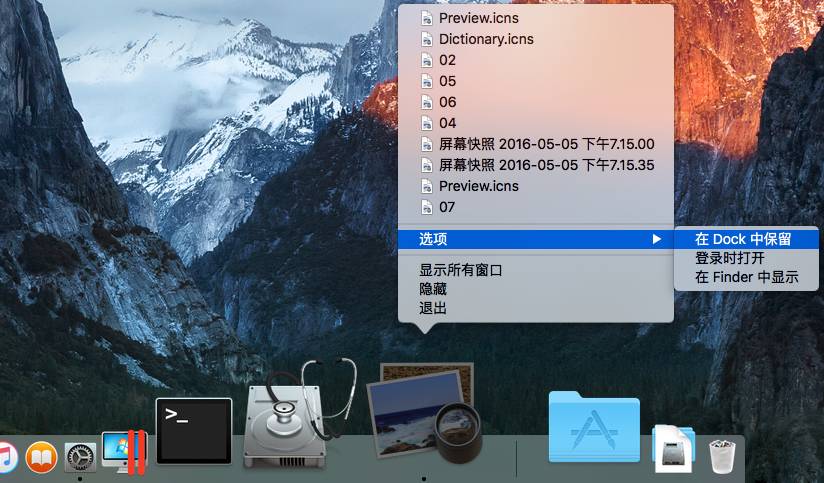This screenshot has height=483, width=824.
Task: Enable 登录时打开 for Preview
Action: click(x=730, y=258)
